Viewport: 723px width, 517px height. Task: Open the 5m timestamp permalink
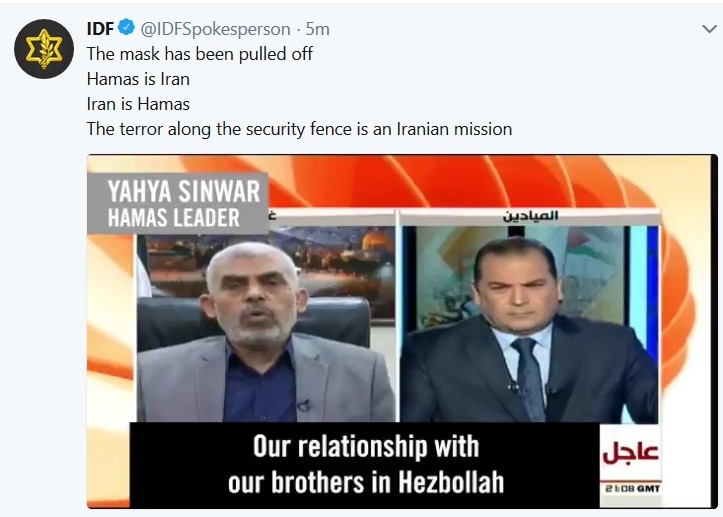[318, 29]
